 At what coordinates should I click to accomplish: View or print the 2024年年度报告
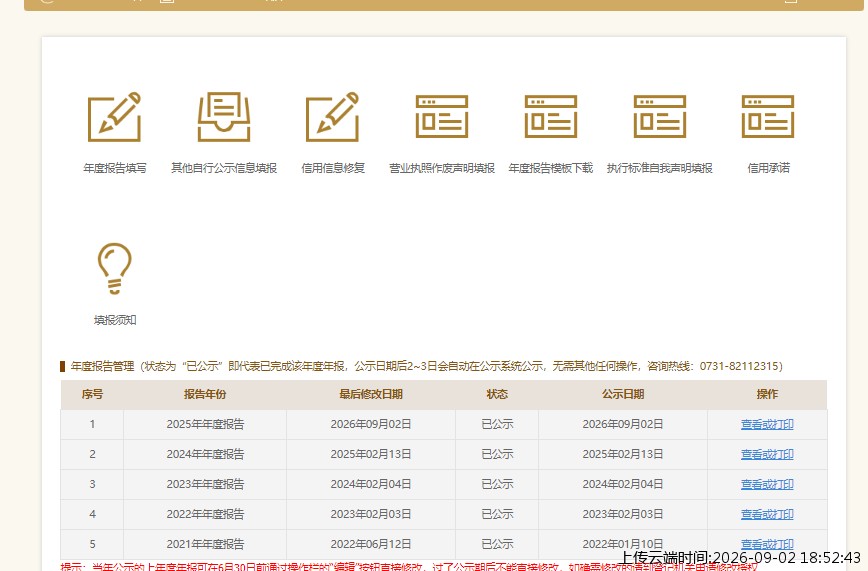(767, 454)
